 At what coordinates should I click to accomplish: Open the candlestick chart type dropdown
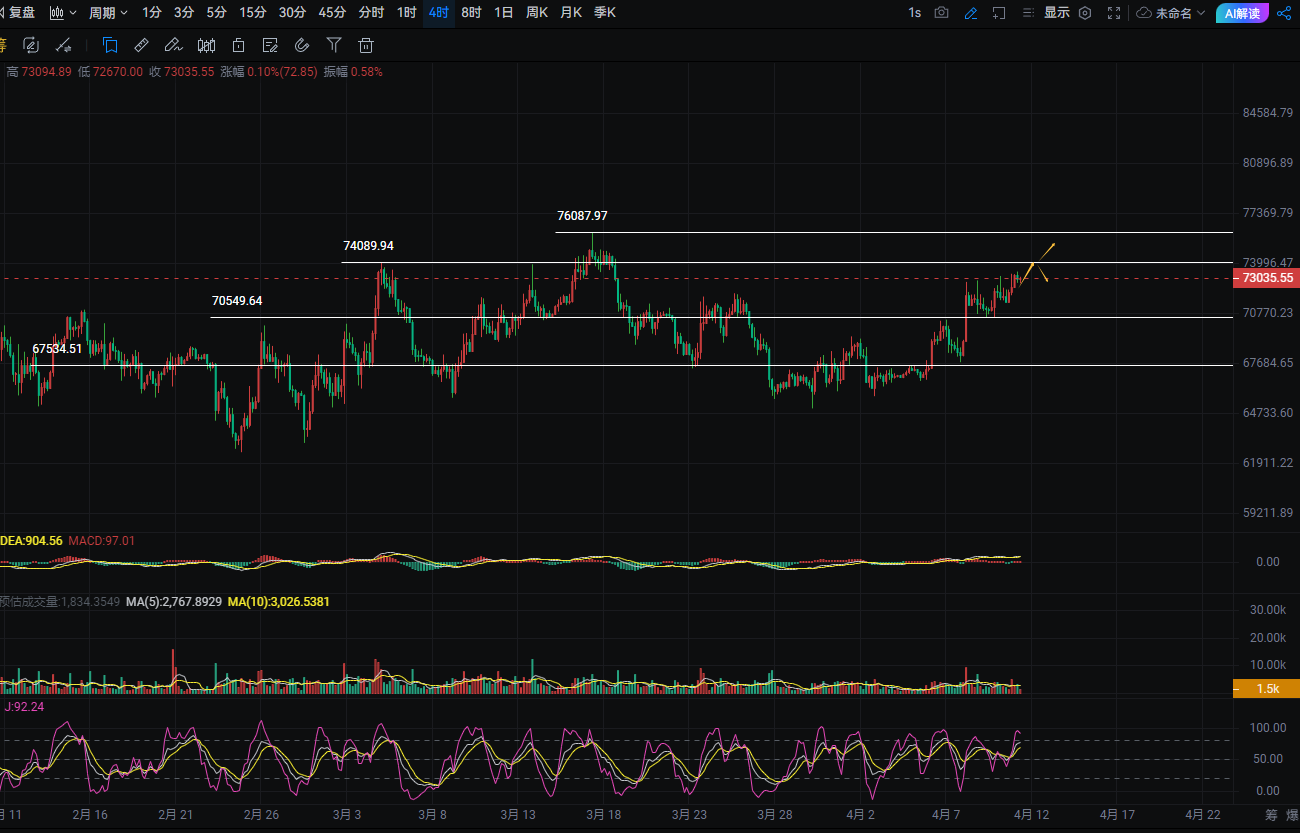tap(63, 13)
